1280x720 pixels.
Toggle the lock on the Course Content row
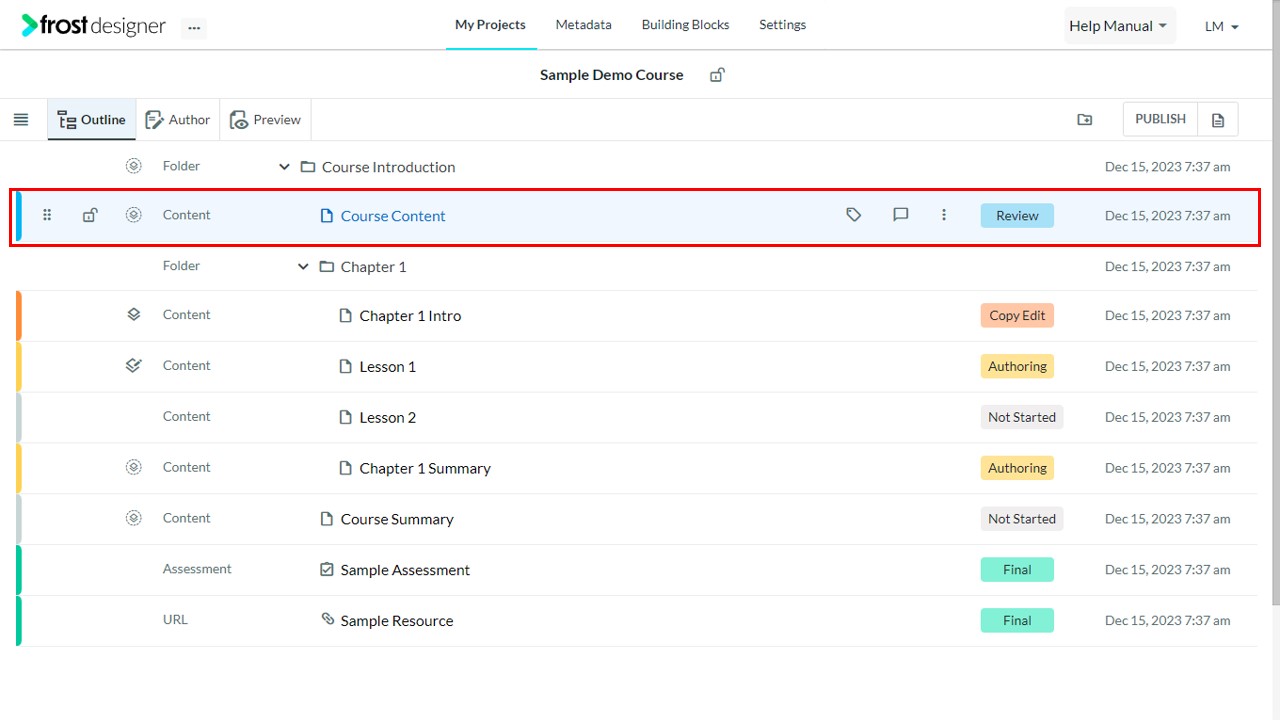(90, 215)
